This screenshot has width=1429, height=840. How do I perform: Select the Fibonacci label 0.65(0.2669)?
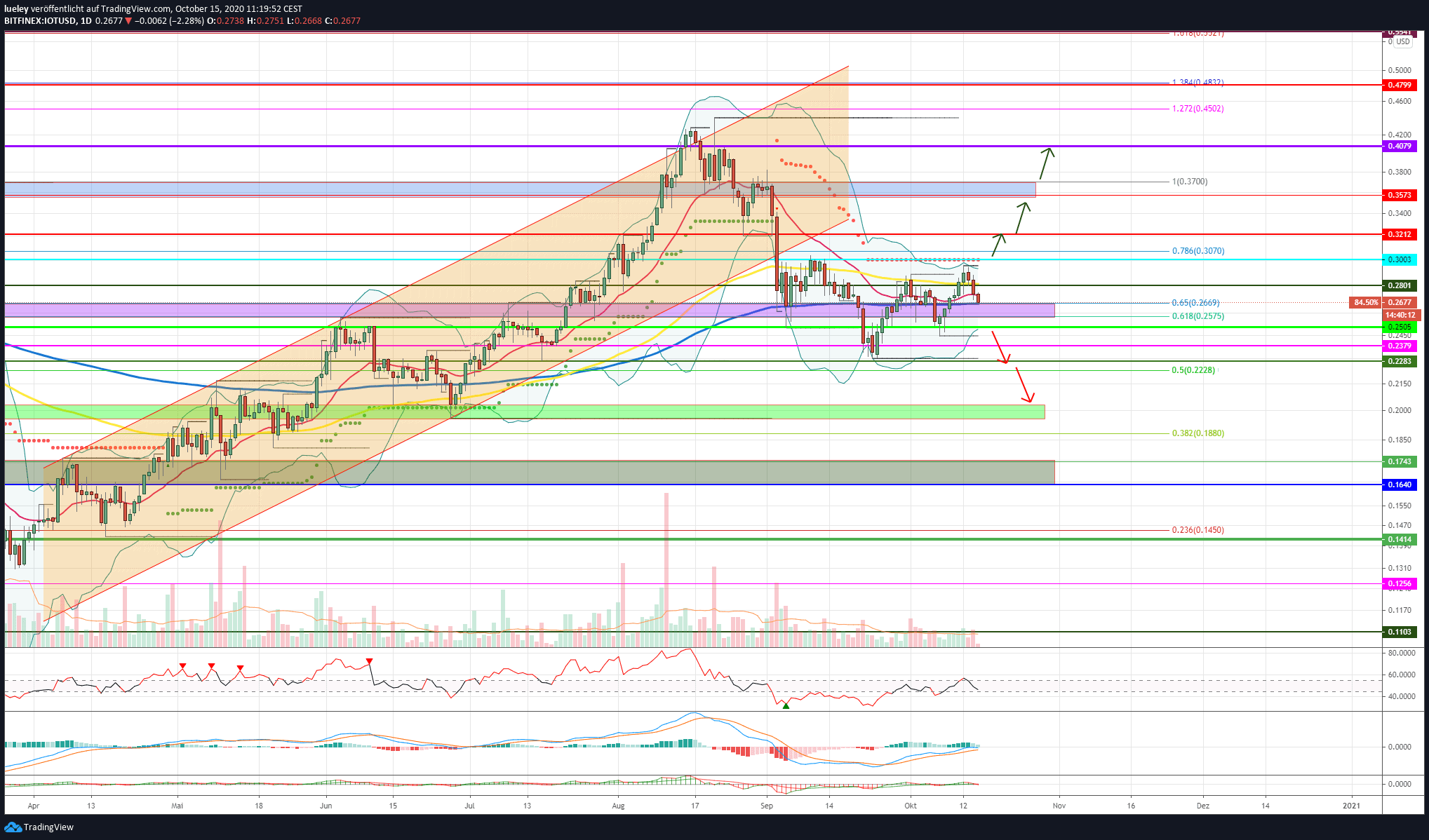[x=1195, y=303]
